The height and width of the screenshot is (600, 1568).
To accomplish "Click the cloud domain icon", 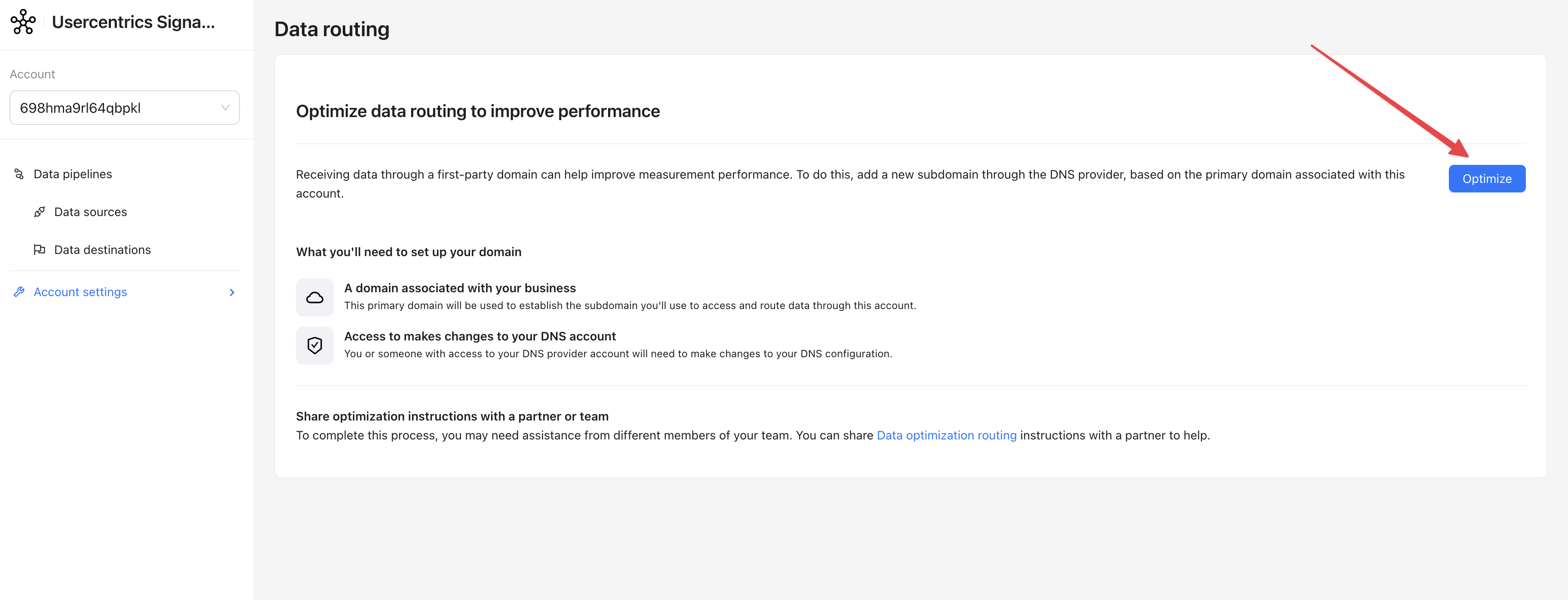I will (x=314, y=297).
